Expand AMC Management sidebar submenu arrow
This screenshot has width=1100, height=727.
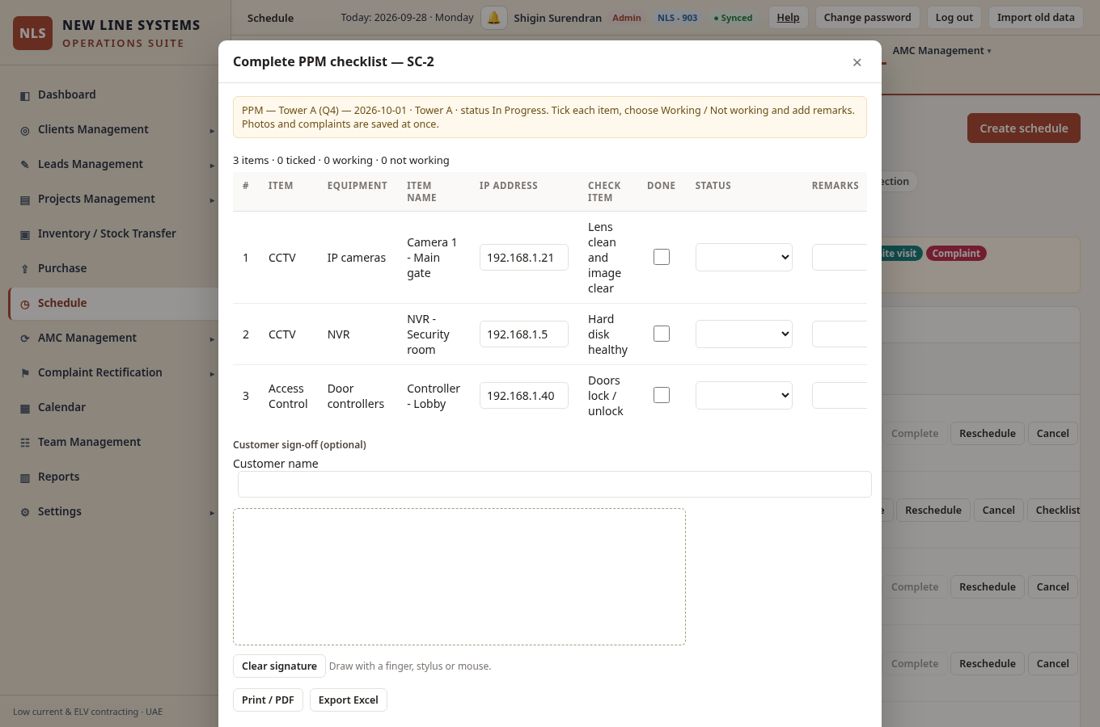coord(211,339)
